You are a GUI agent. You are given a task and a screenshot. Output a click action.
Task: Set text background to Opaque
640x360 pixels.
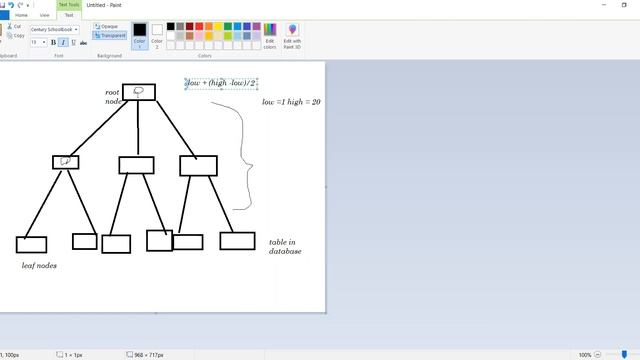click(106, 26)
